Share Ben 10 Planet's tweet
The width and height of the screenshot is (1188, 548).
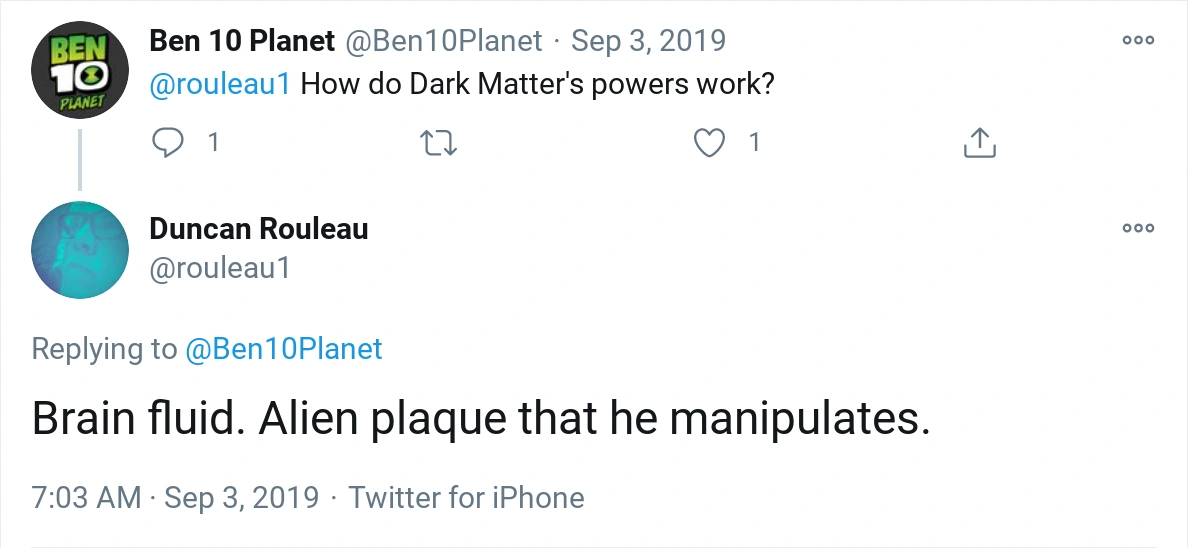click(x=979, y=143)
